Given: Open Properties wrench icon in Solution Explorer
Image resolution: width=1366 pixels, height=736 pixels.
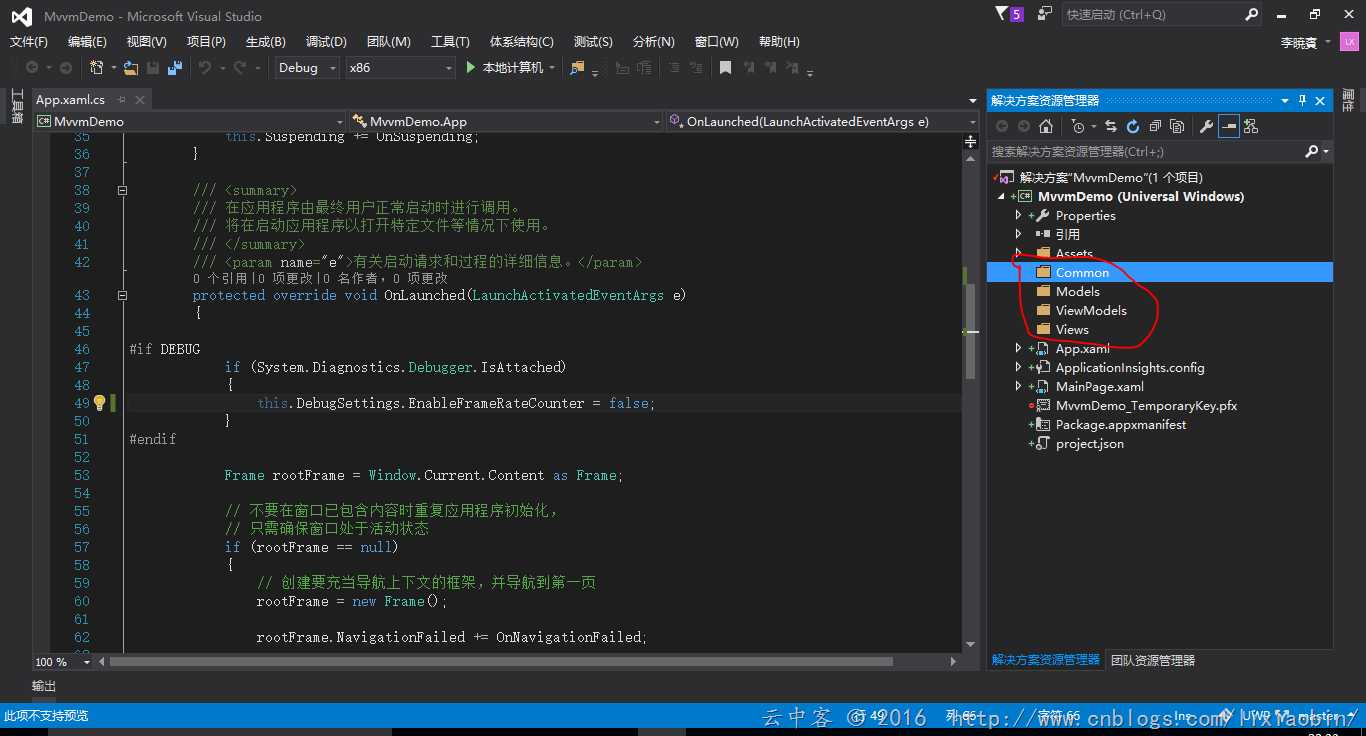Looking at the screenshot, I should pos(1206,126).
